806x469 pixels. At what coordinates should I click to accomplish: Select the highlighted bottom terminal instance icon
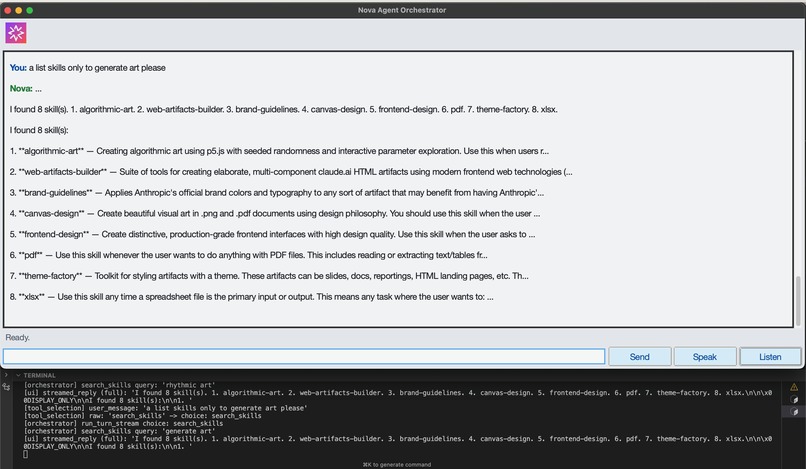point(794,412)
